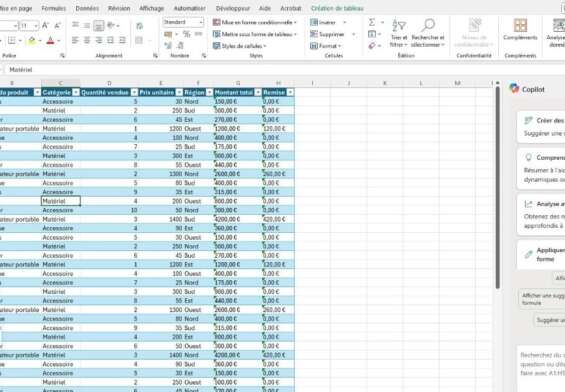This screenshot has width=565, height=392.
Task: Click the AutoSum sigma icon
Action: (x=372, y=22)
